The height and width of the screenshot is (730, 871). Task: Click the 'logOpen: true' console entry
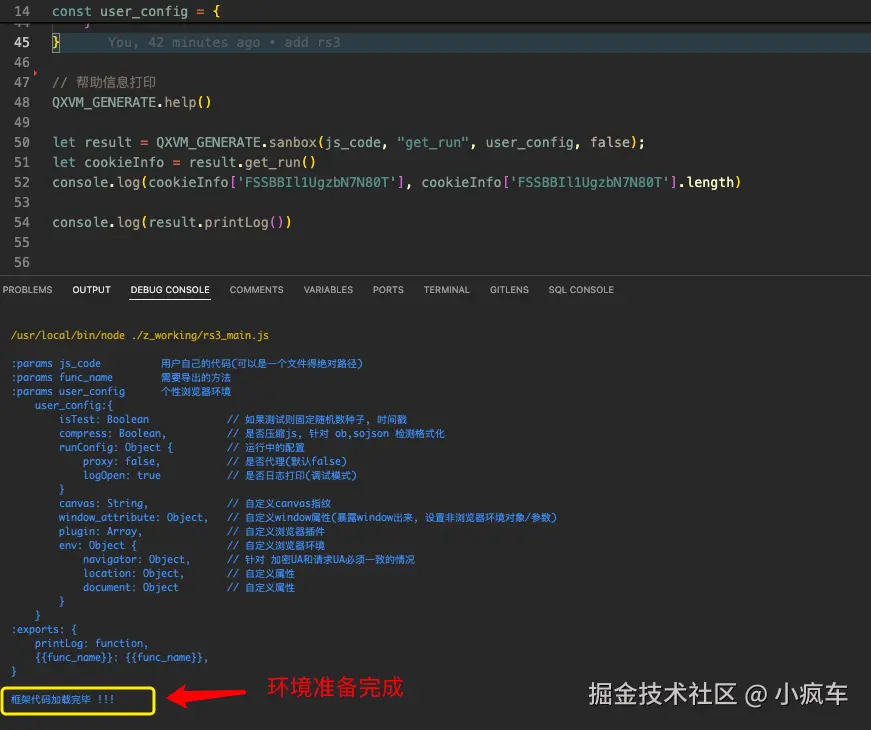coord(122,475)
